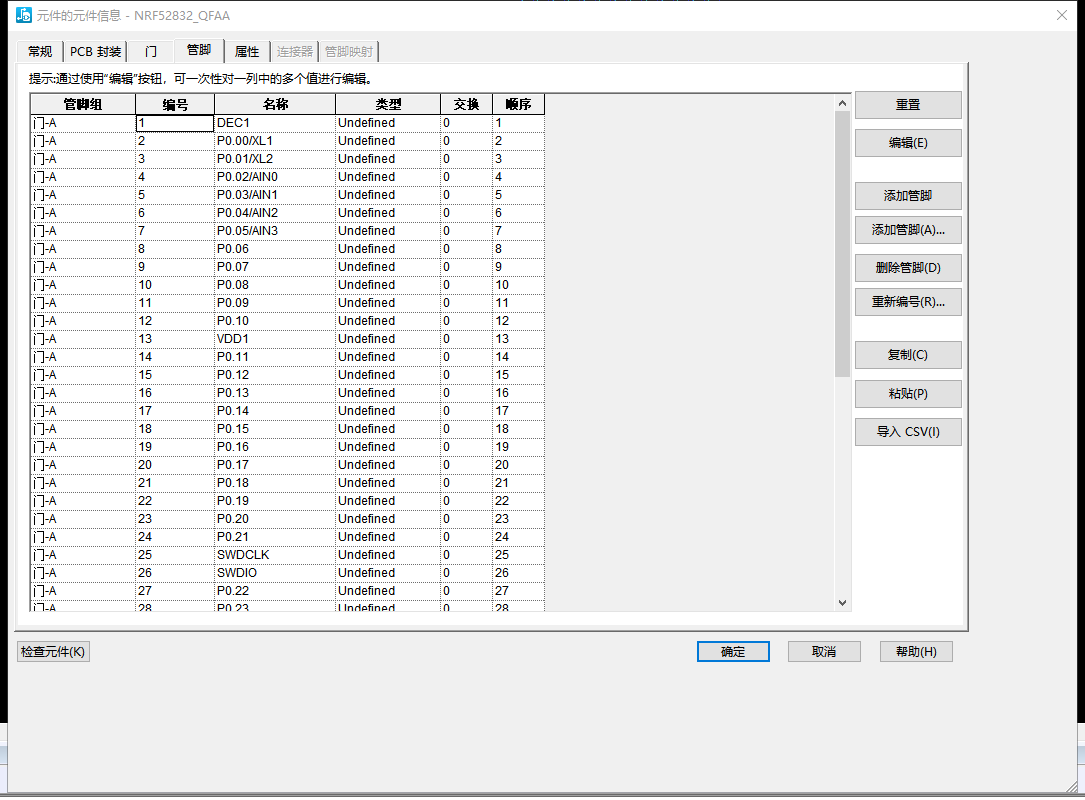Image resolution: width=1085 pixels, height=800 pixels.
Task: Click the 取消 button
Action: click(824, 652)
